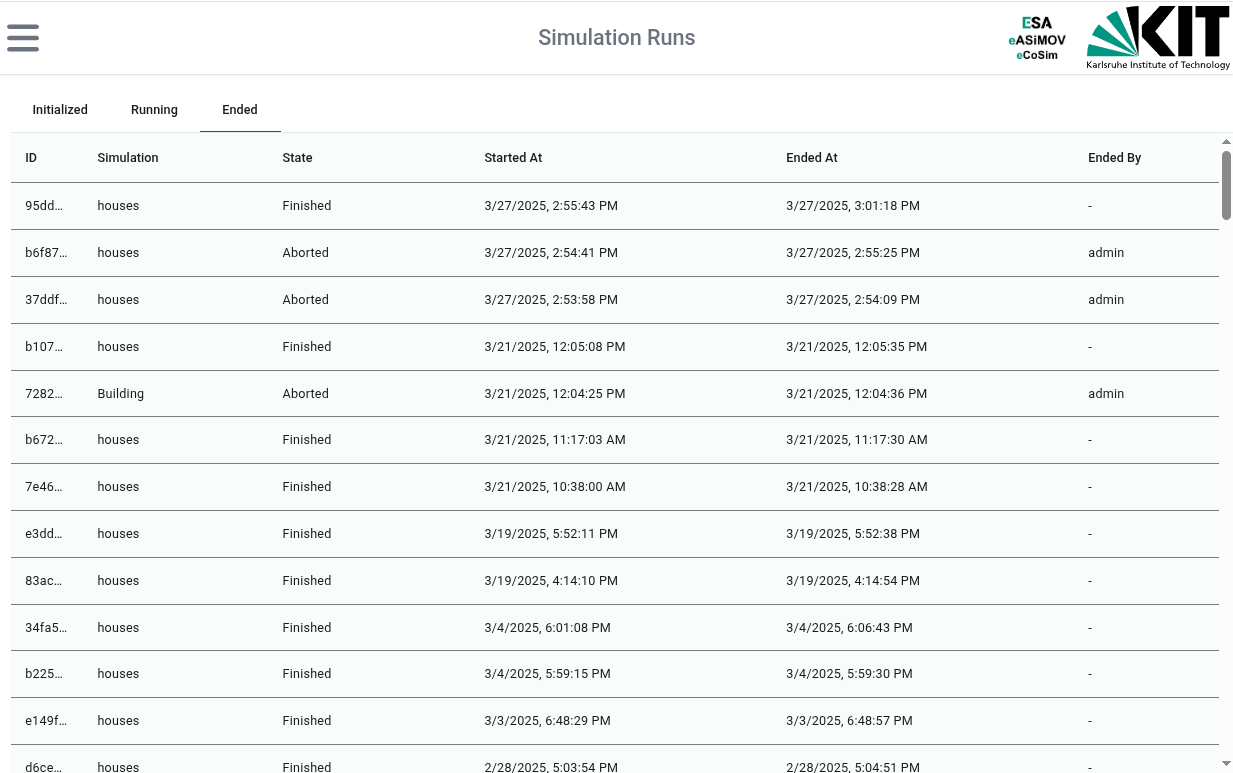Click the Ended By column header
Viewport: 1233px width, 773px height.
point(1114,158)
